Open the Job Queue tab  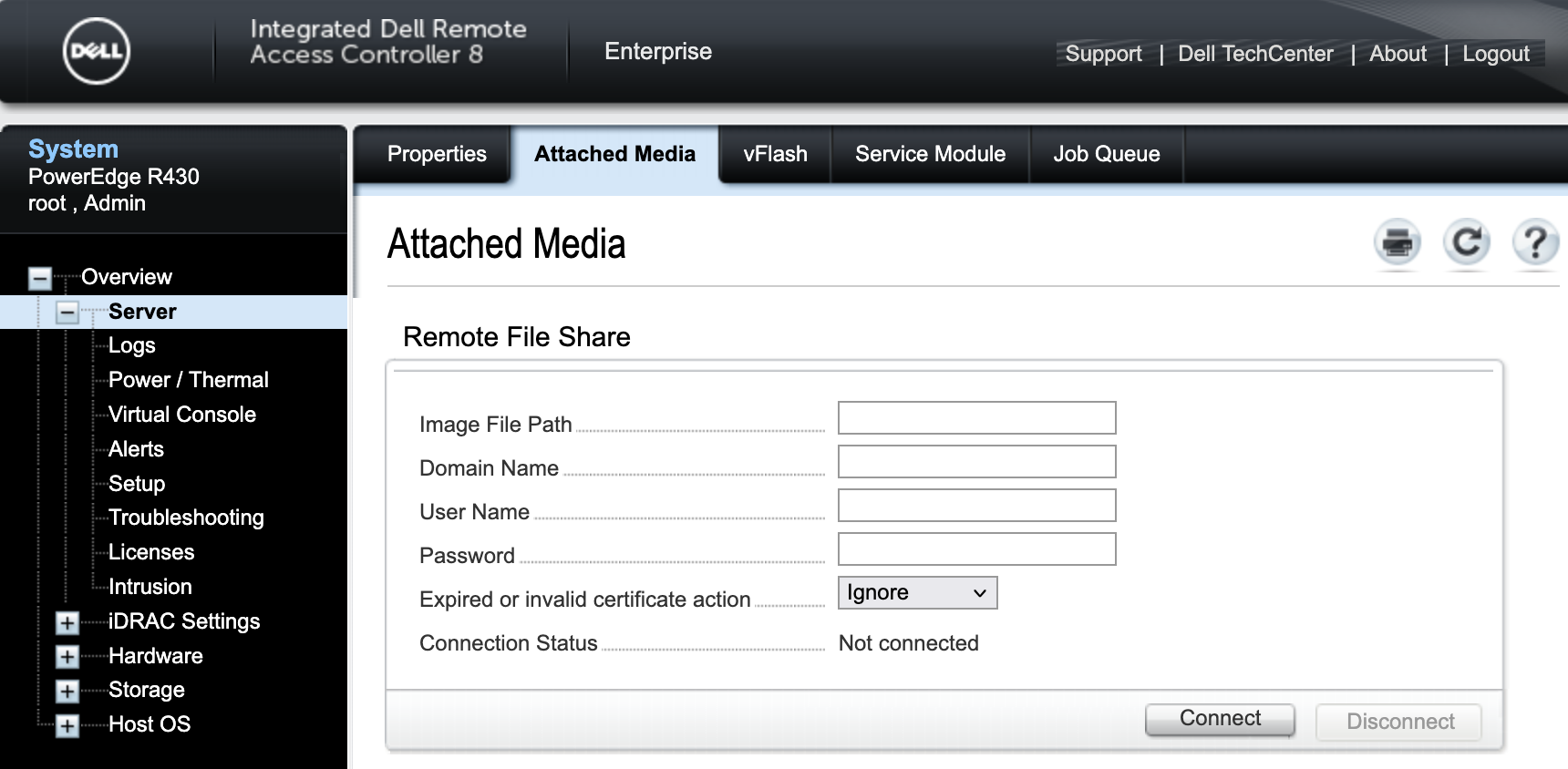1107,154
